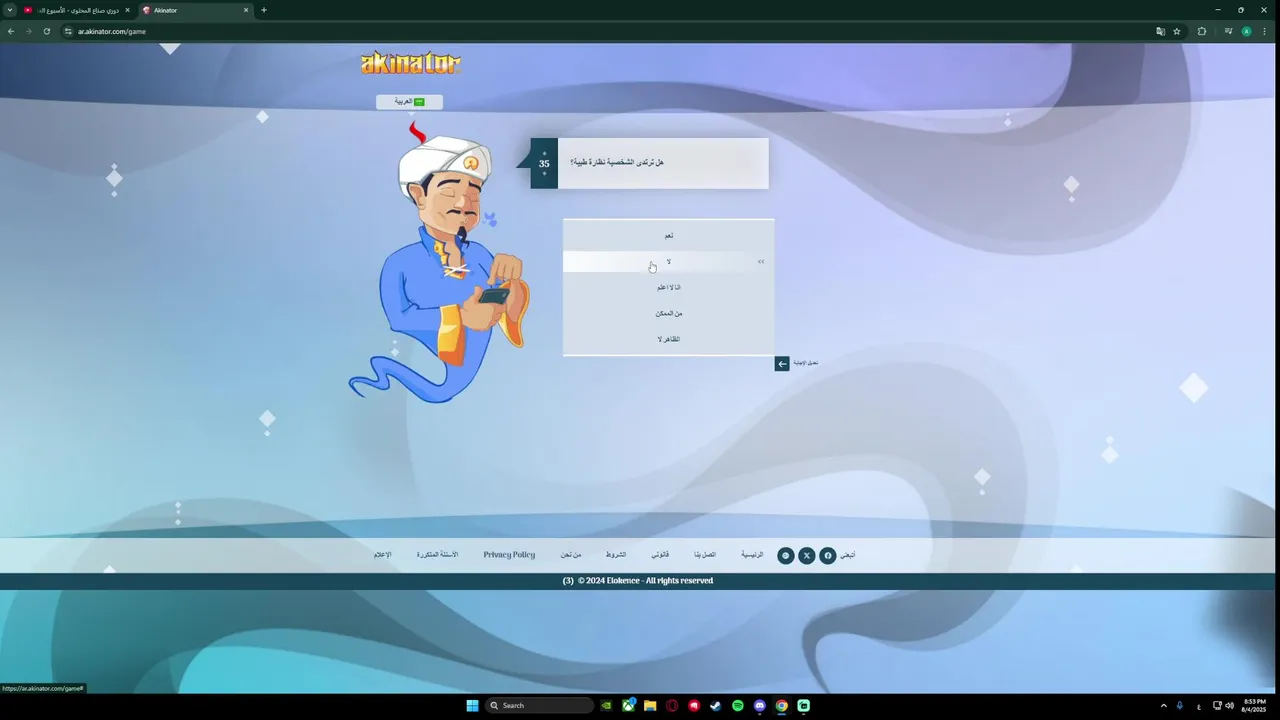Open the 'الشروط' footer link
Viewport: 1280px width, 720px height.
(616, 555)
